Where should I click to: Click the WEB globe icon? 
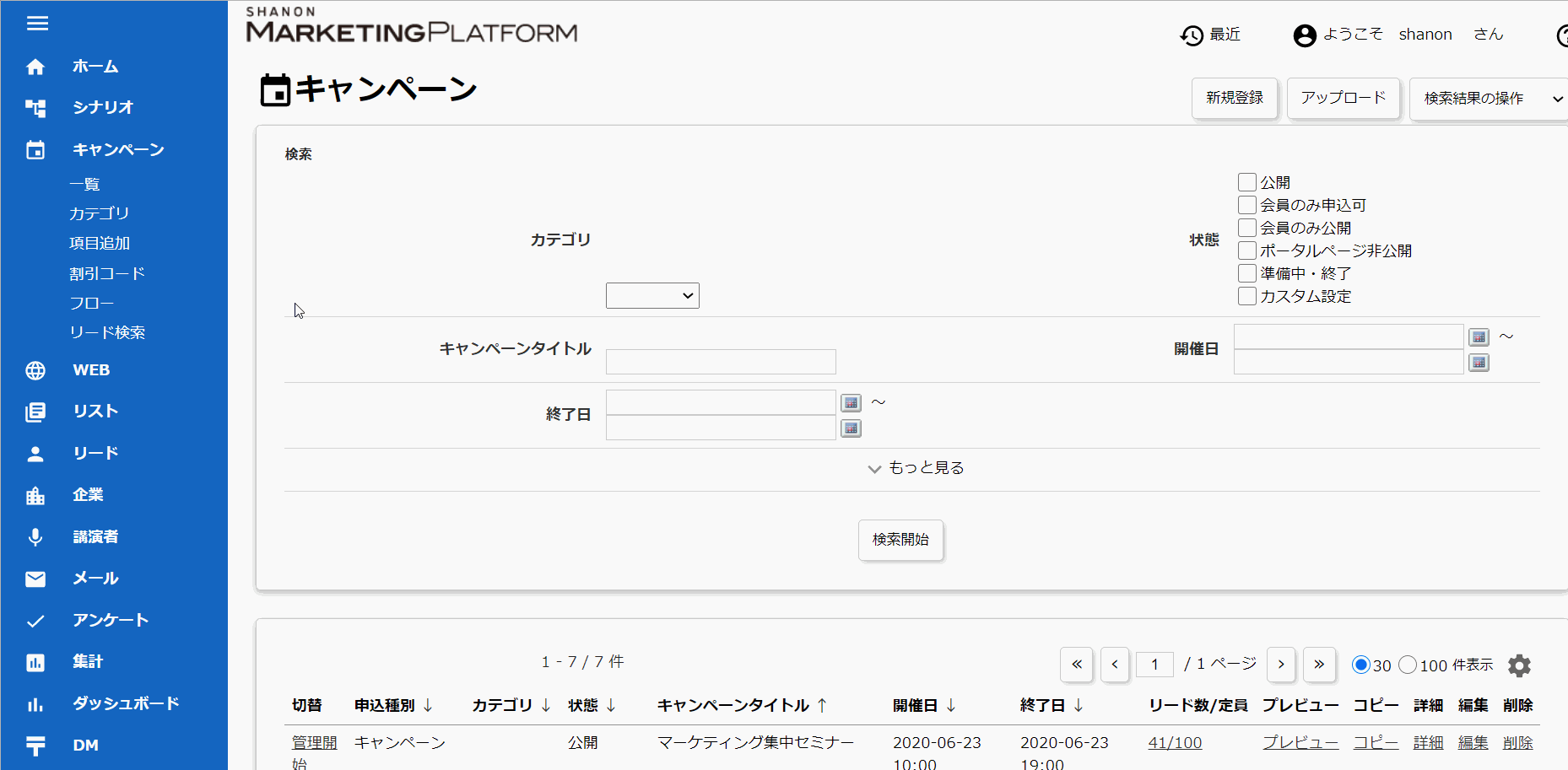[x=35, y=370]
